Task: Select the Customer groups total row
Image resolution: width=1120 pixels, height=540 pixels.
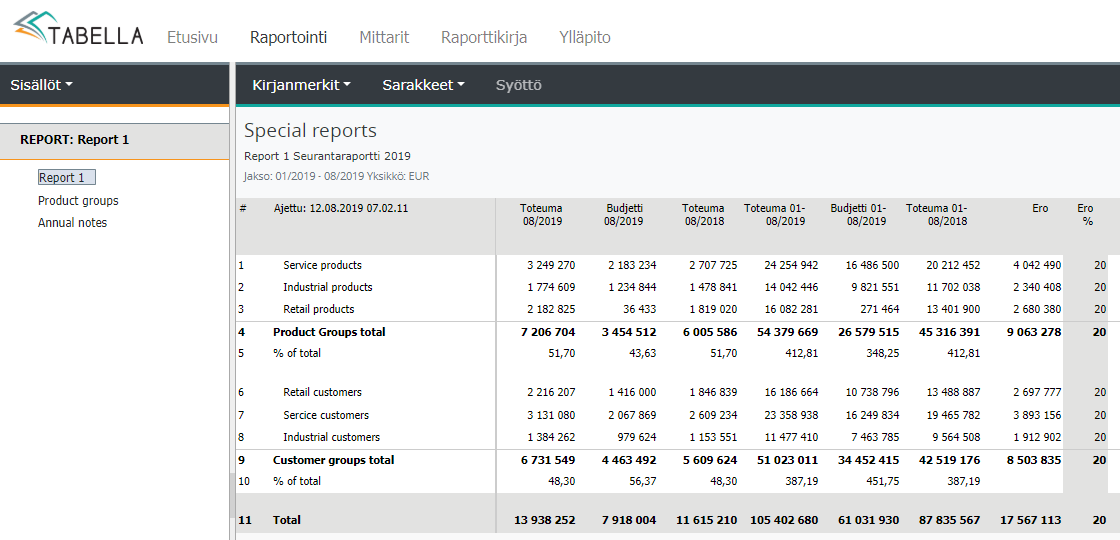Action: (333, 460)
